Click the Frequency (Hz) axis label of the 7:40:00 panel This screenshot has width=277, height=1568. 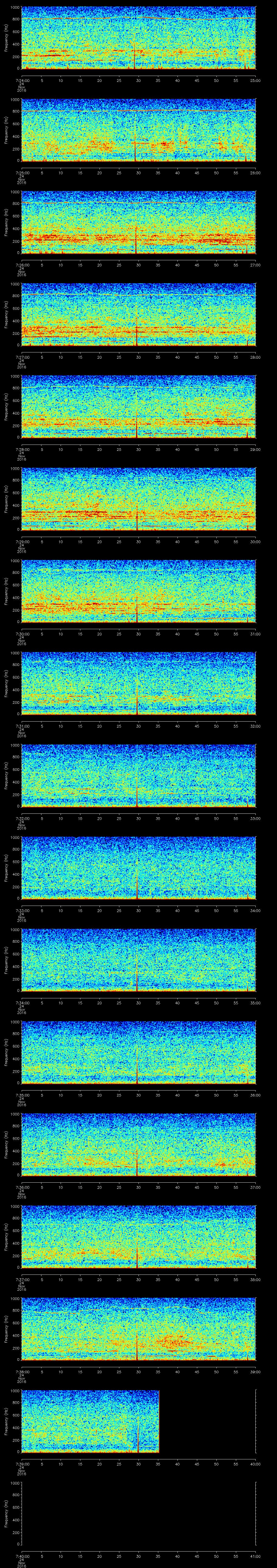click(x=6, y=1514)
